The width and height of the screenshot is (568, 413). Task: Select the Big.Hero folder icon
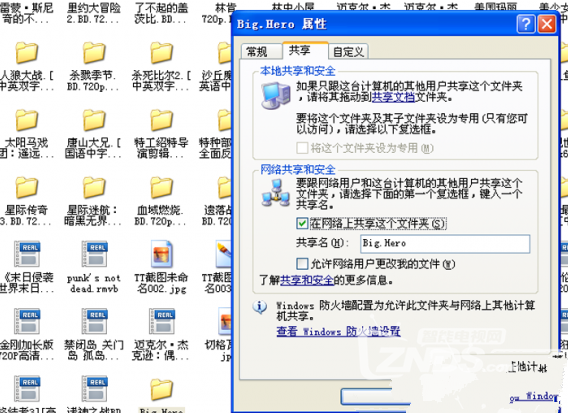coord(161,389)
